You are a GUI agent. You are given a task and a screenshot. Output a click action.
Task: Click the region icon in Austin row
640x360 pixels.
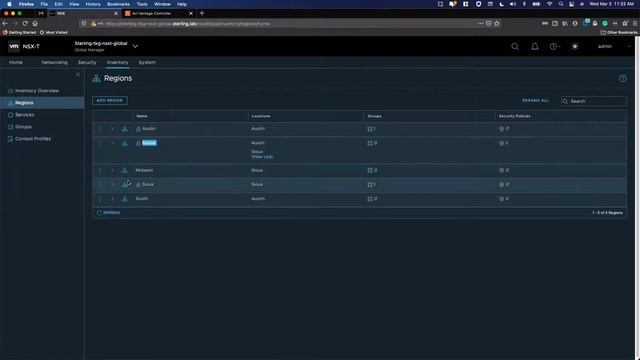(124, 129)
